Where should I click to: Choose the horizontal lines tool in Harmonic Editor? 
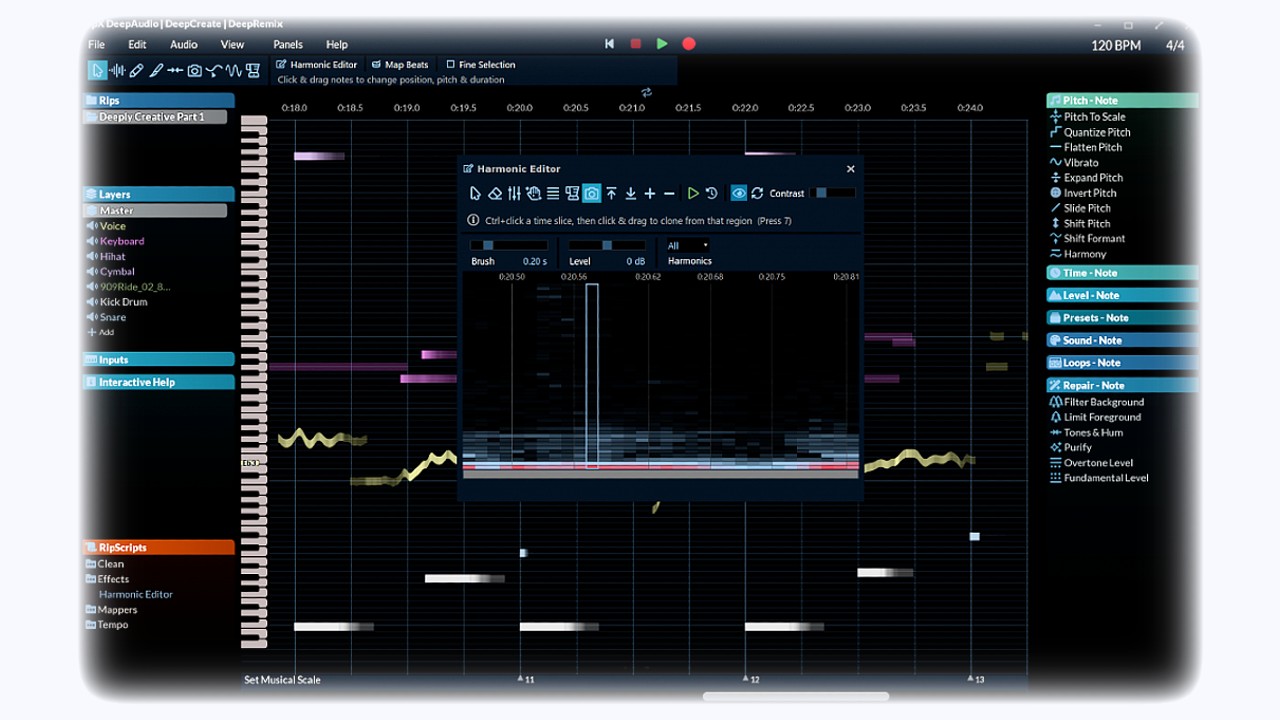(x=553, y=193)
